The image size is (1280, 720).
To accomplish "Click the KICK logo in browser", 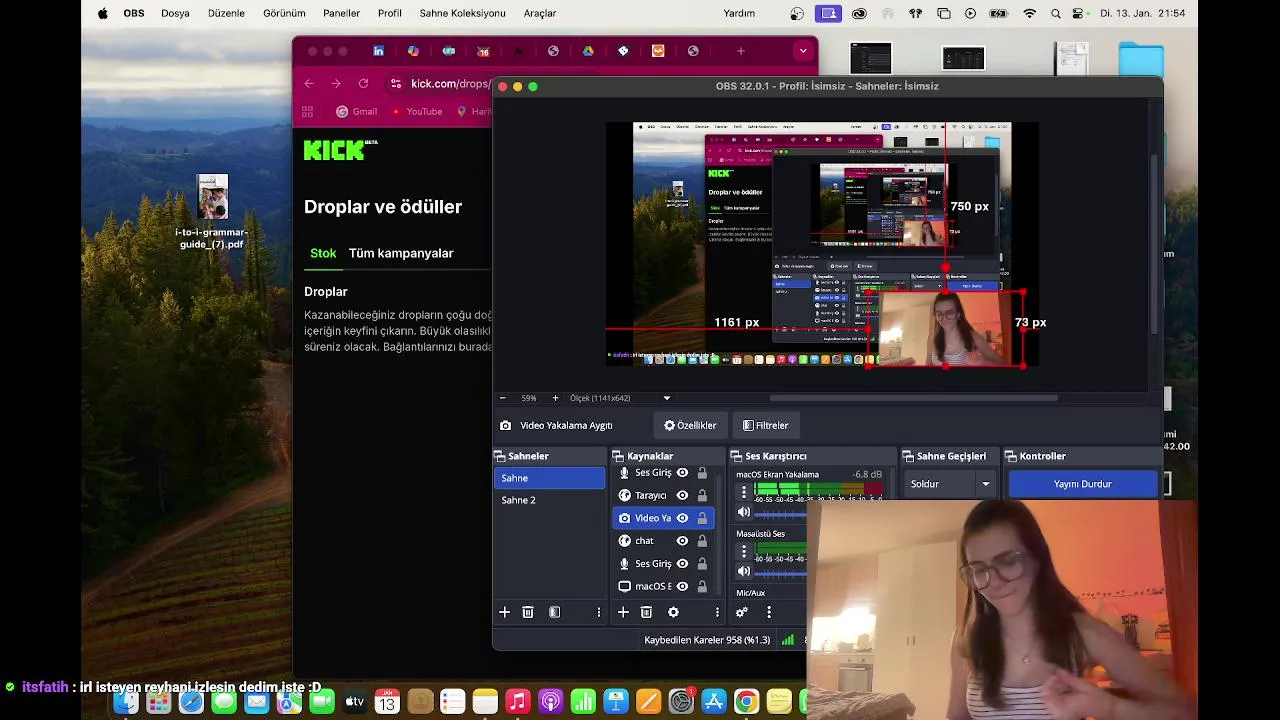I will point(340,150).
